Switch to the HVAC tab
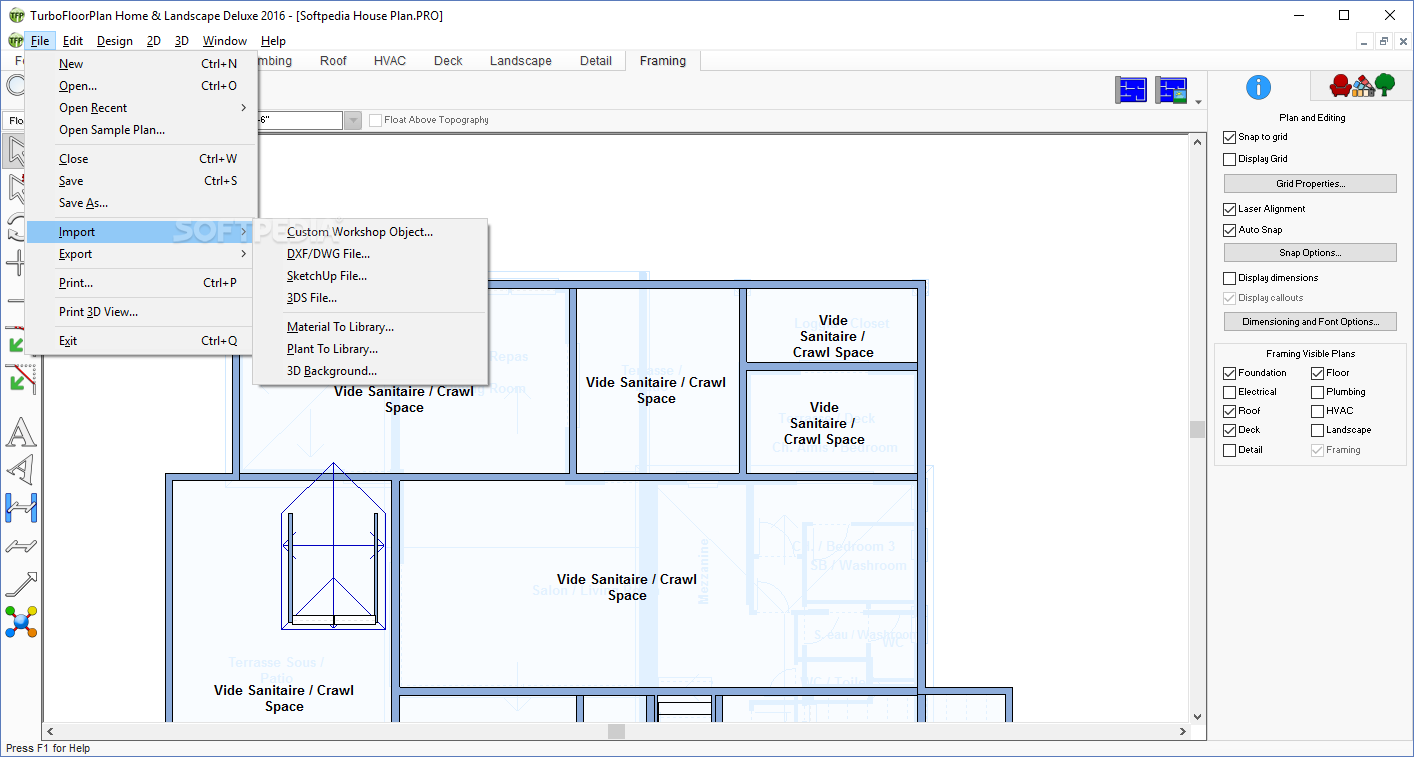 390,61
